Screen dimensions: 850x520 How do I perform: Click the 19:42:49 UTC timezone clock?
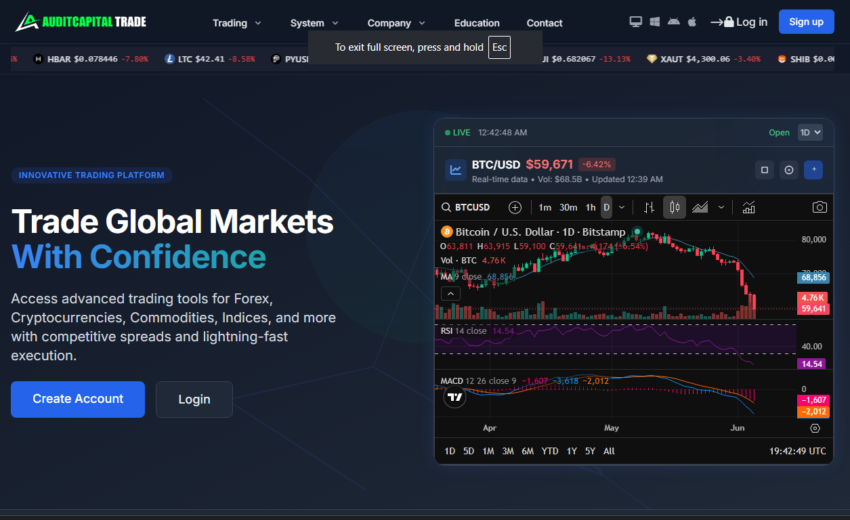[797, 451]
